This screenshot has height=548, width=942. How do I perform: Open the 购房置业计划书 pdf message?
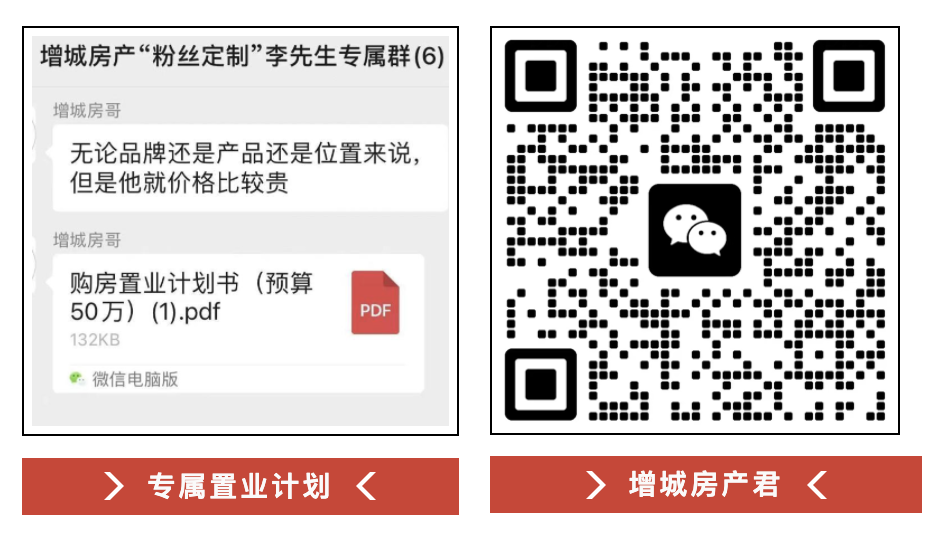[239, 323]
